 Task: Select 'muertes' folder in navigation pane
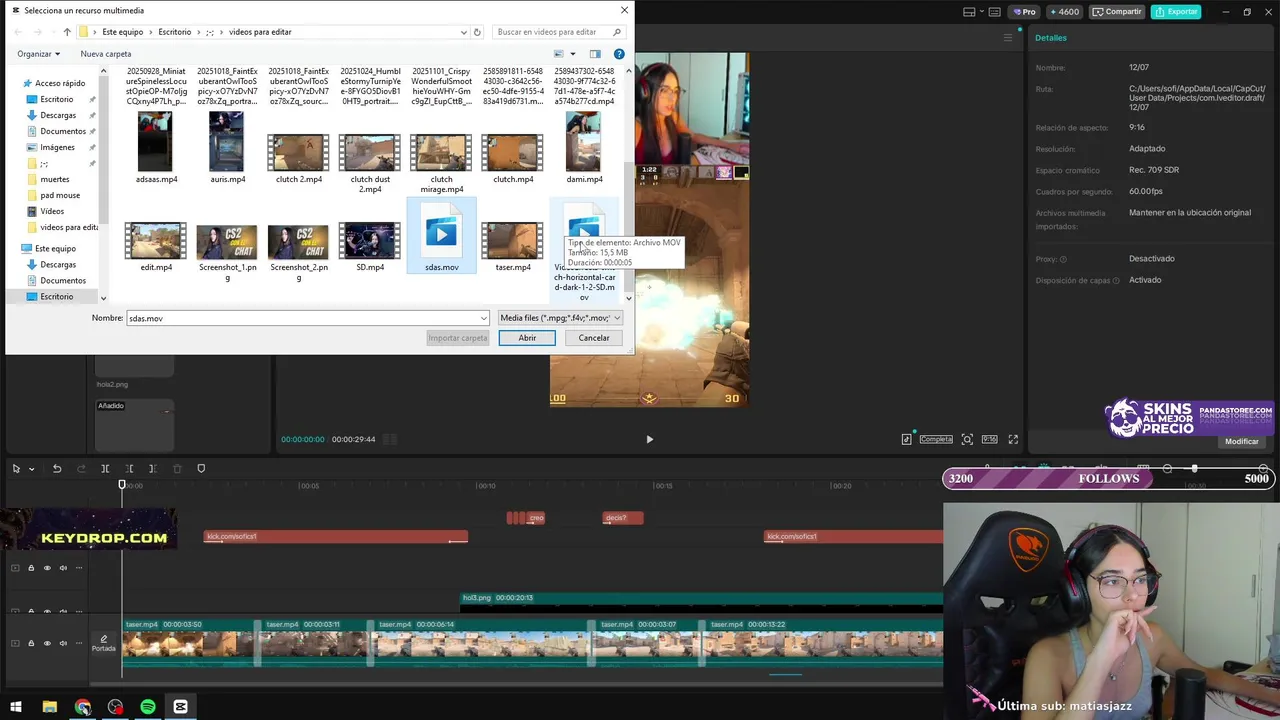tap(55, 179)
